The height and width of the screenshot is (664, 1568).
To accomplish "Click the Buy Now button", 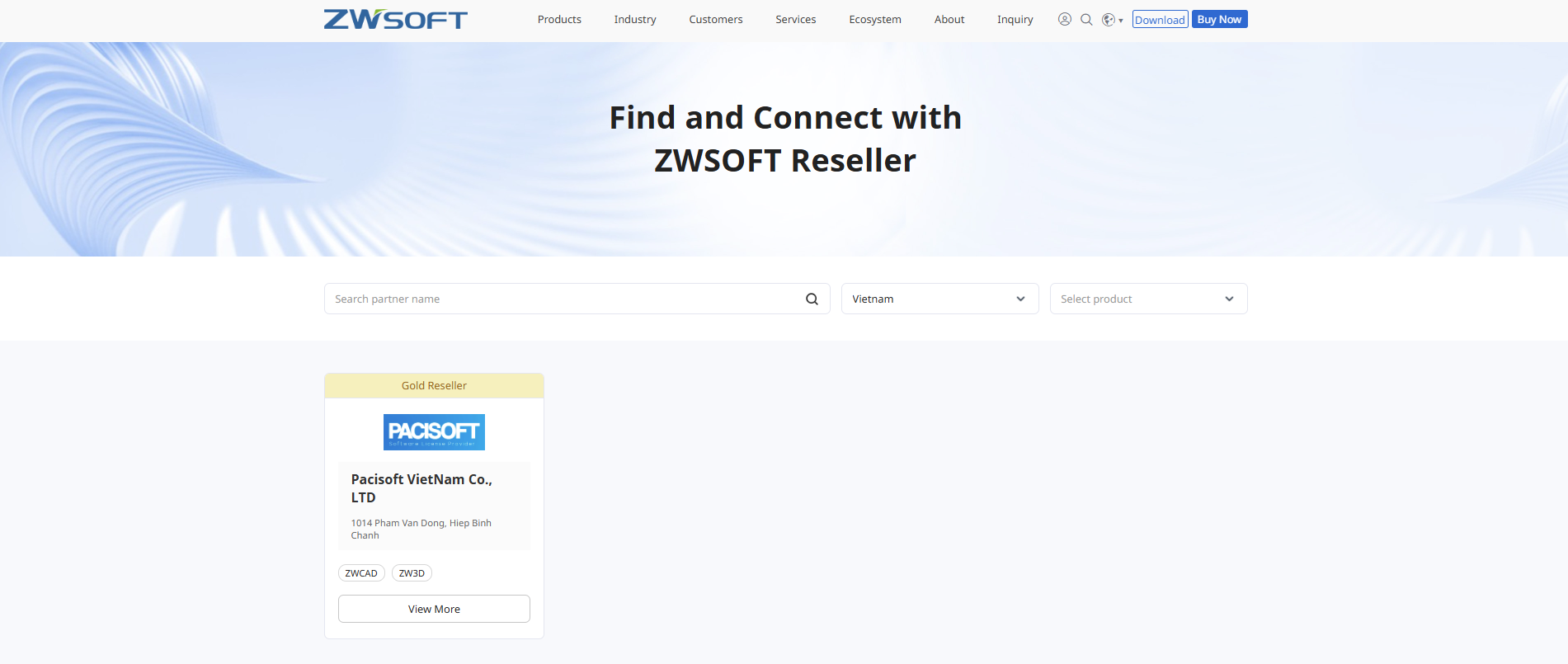I will point(1219,19).
